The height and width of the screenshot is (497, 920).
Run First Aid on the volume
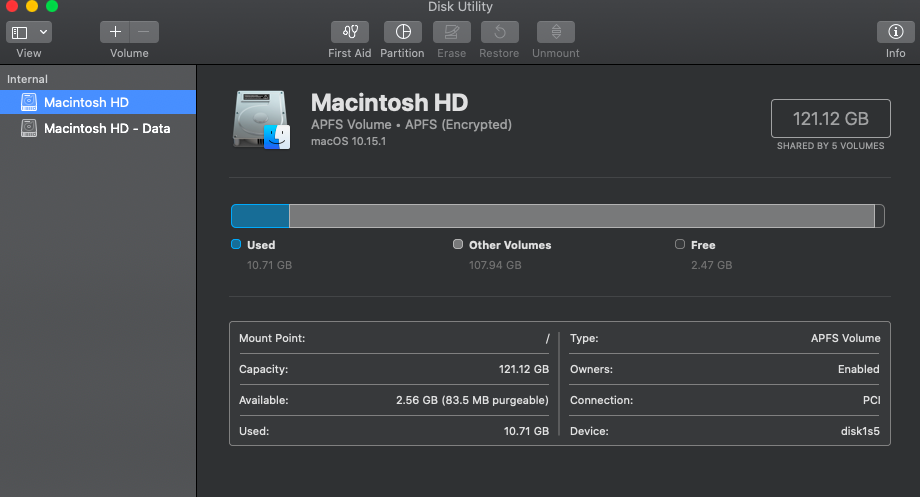[350, 32]
